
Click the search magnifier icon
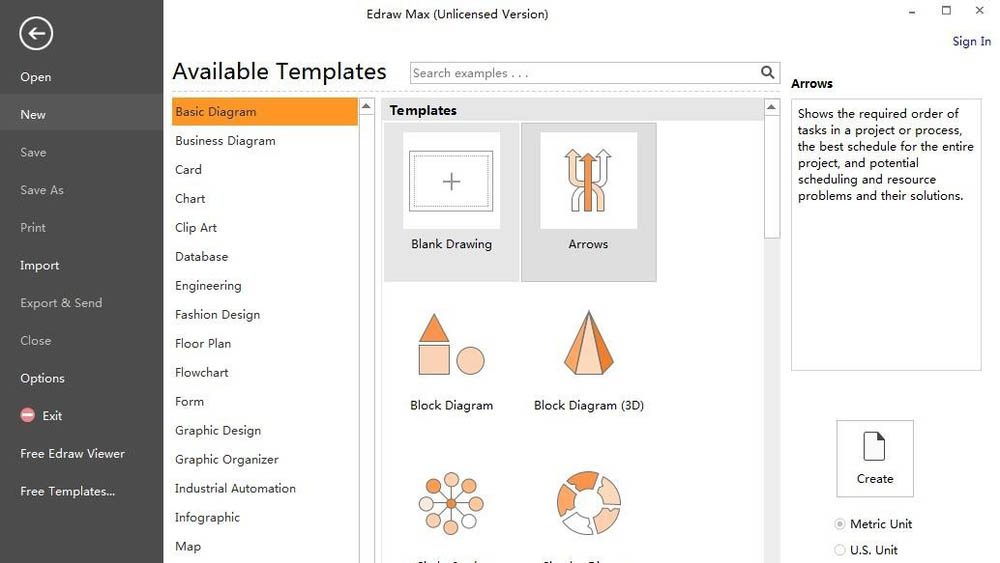coord(767,73)
